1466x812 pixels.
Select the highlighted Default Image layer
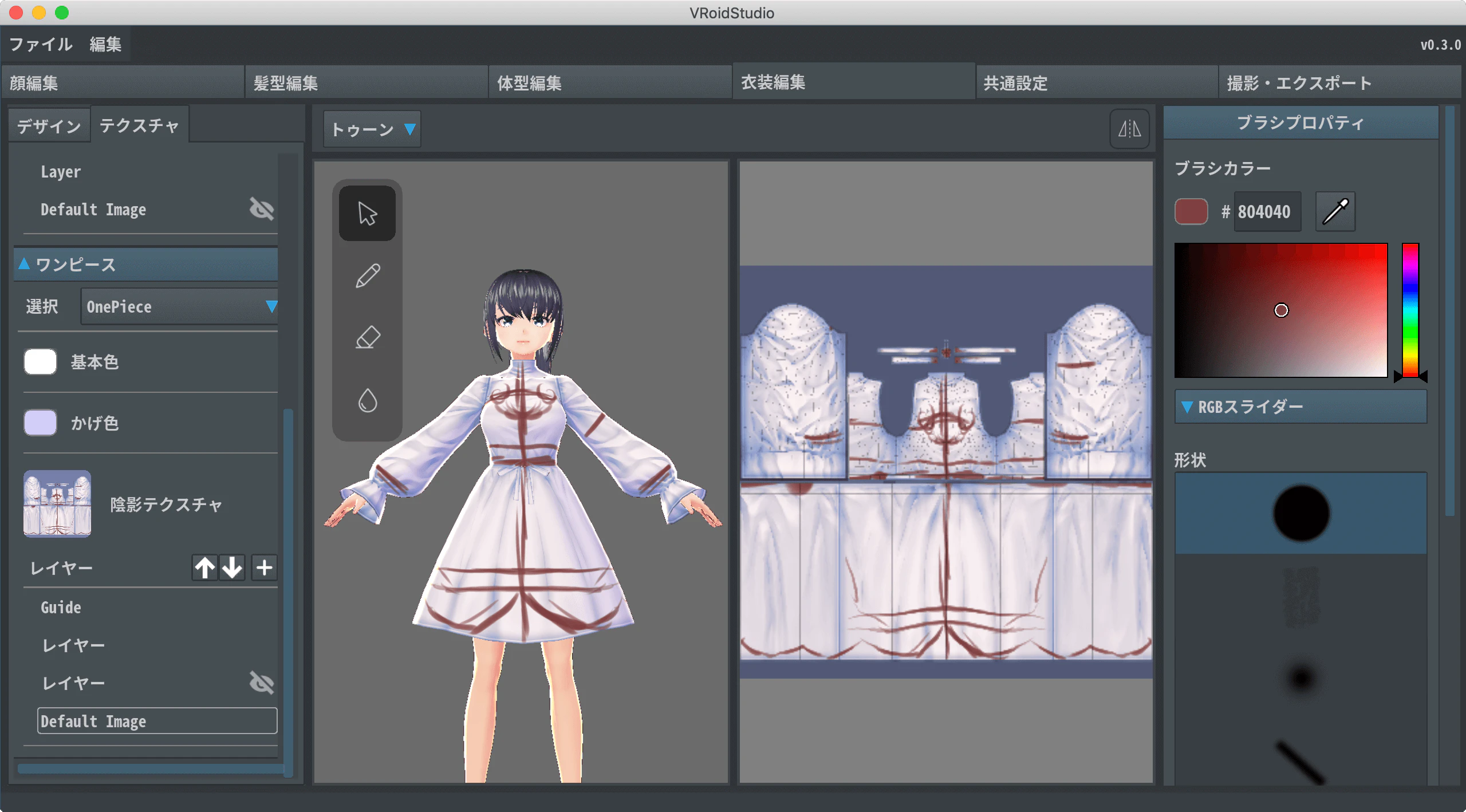pyautogui.click(x=157, y=720)
